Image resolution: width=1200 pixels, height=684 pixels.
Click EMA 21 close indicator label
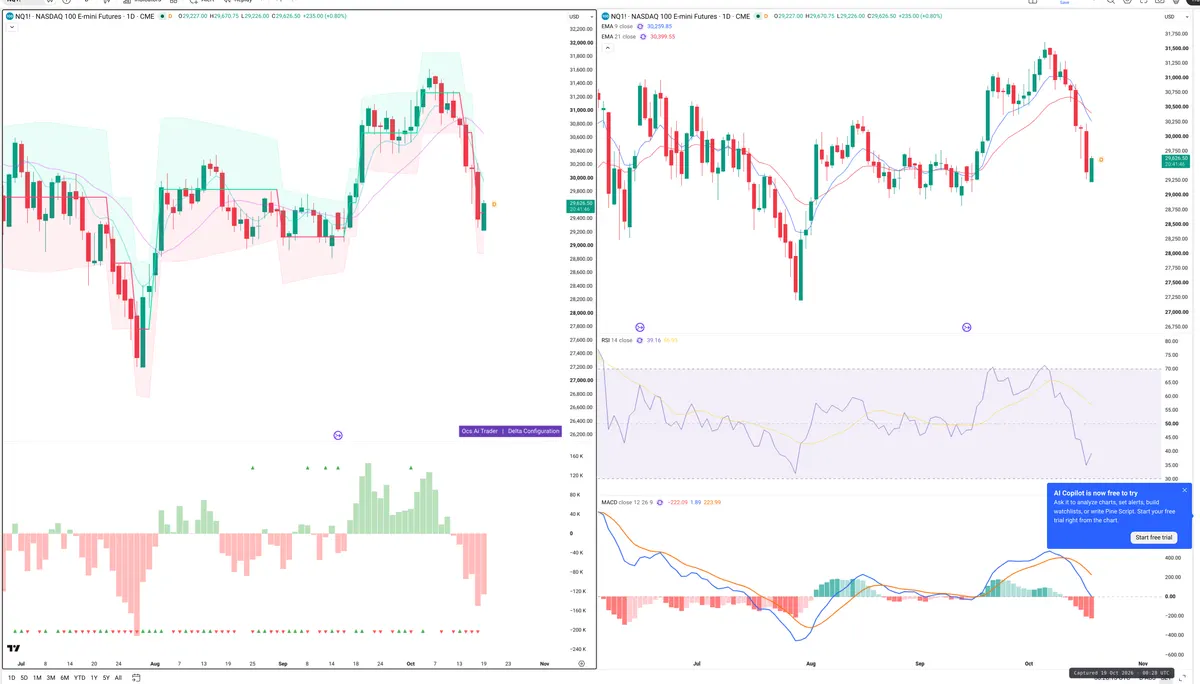click(x=617, y=36)
